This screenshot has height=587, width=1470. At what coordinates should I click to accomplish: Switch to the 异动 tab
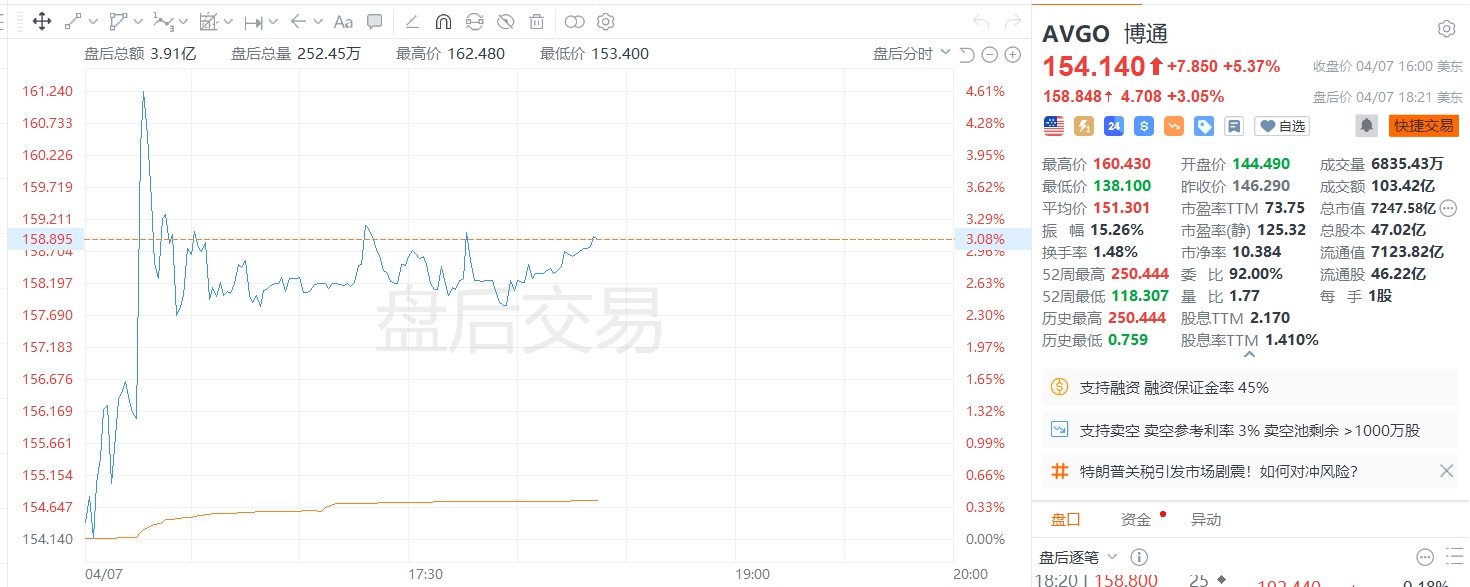pyautogui.click(x=1205, y=520)
